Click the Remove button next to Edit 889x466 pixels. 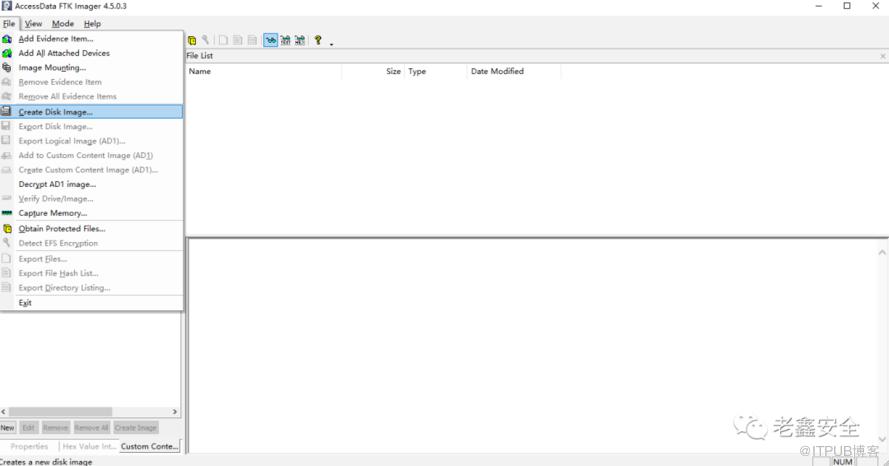coord(56,427)
